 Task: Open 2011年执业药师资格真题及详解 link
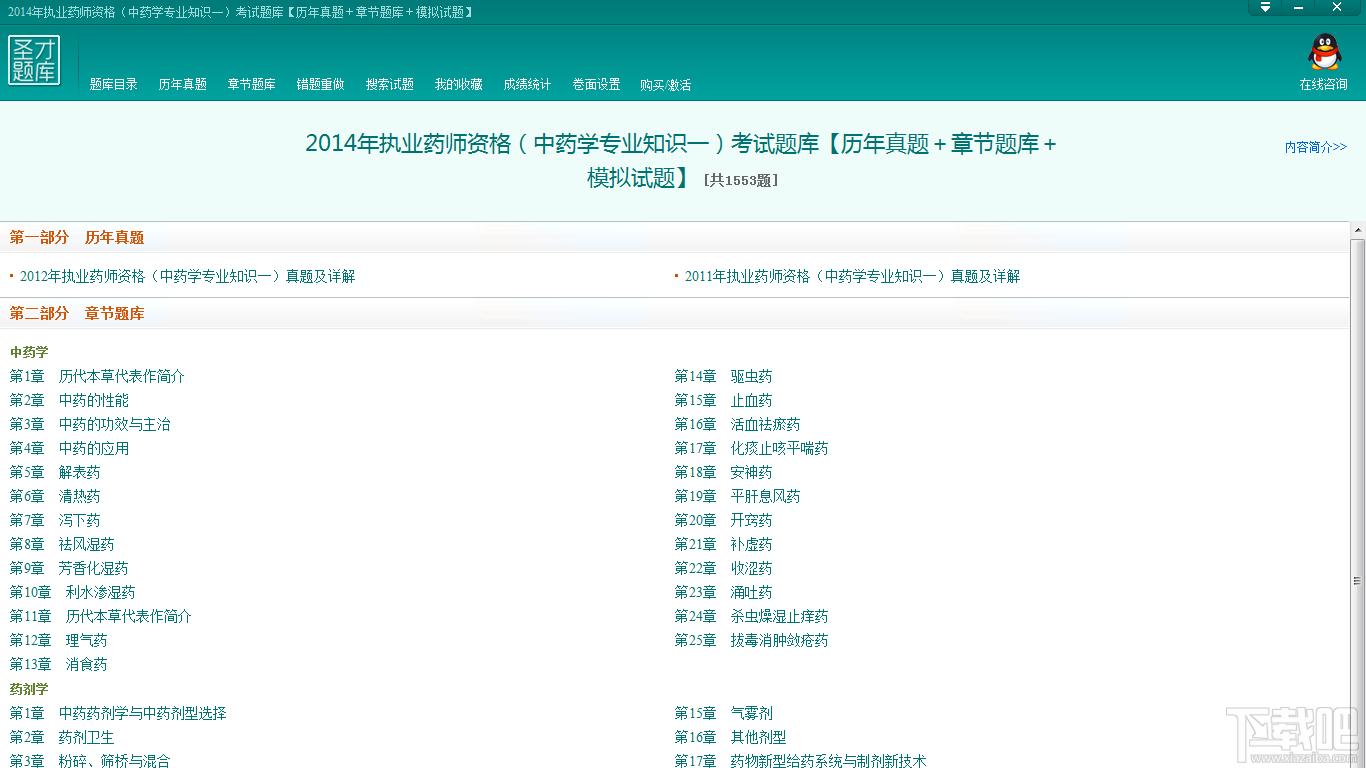tap(852, 276)
